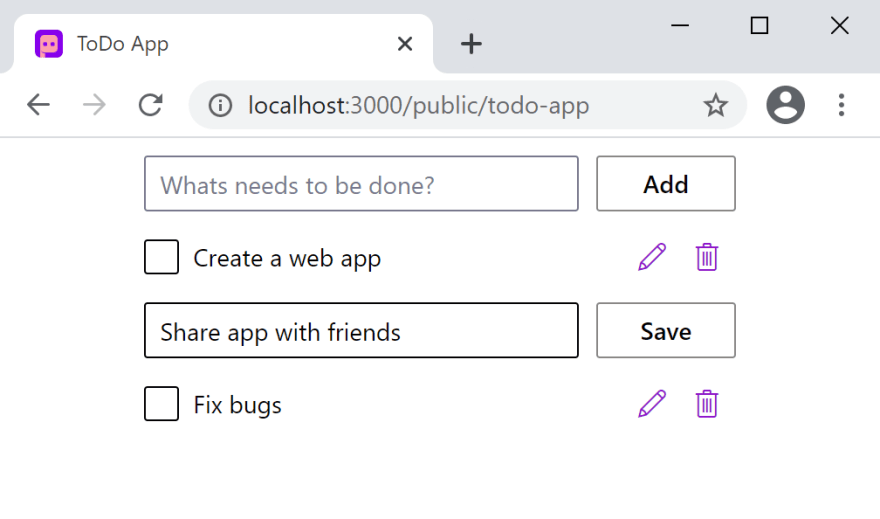
Task: Click into 'Share app with friends' edit field
Action: coord(361,331)
